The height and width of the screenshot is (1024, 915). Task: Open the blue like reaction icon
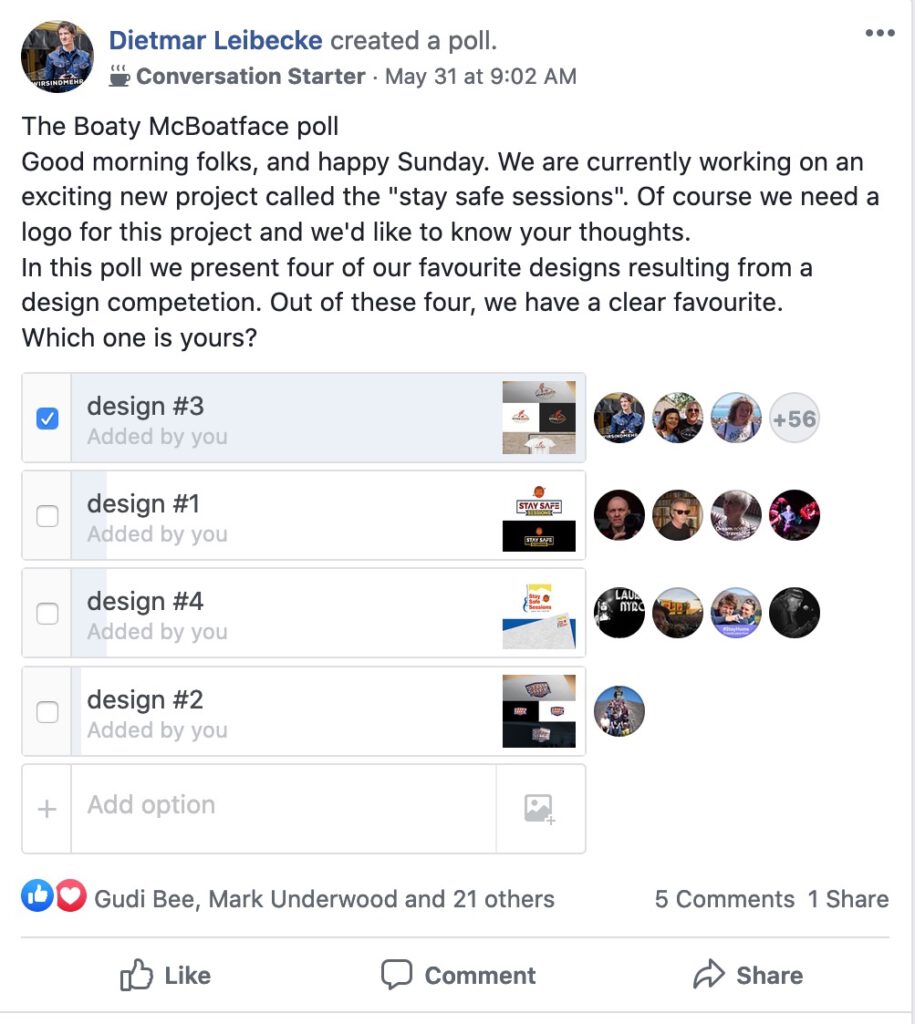[37, 896]
